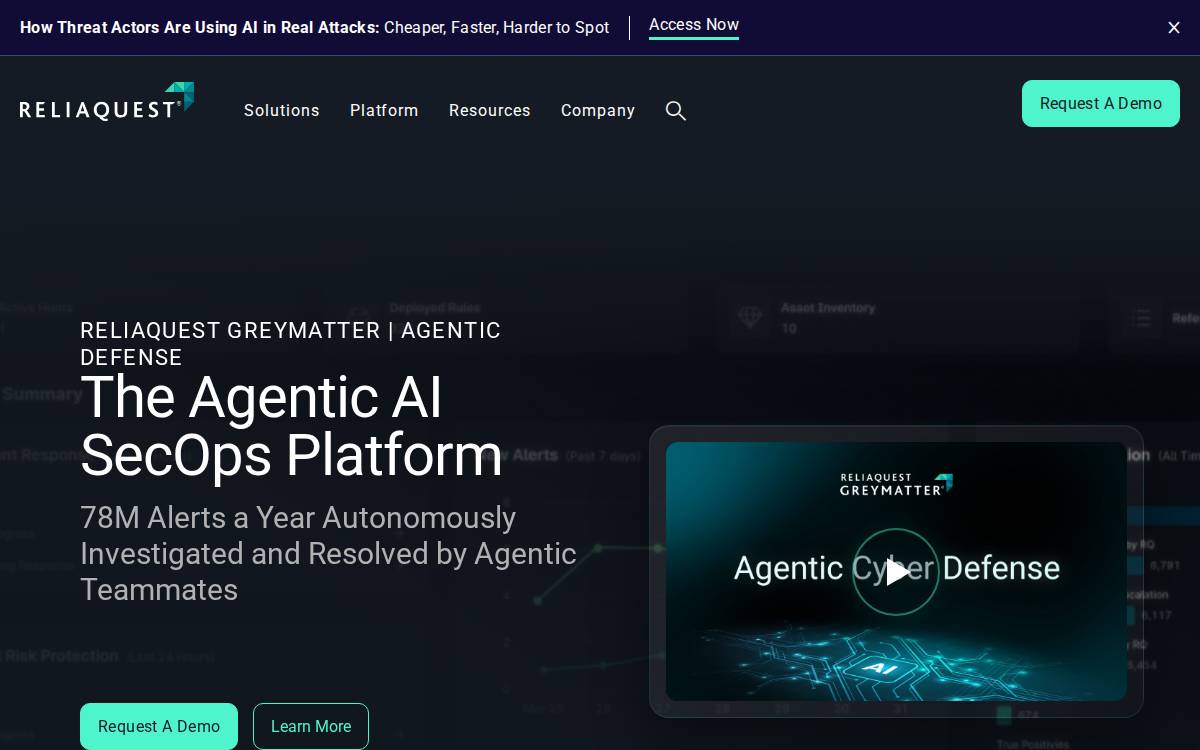
Task: Click the GreyMatter logo in video
Action: tap(896, 485)
